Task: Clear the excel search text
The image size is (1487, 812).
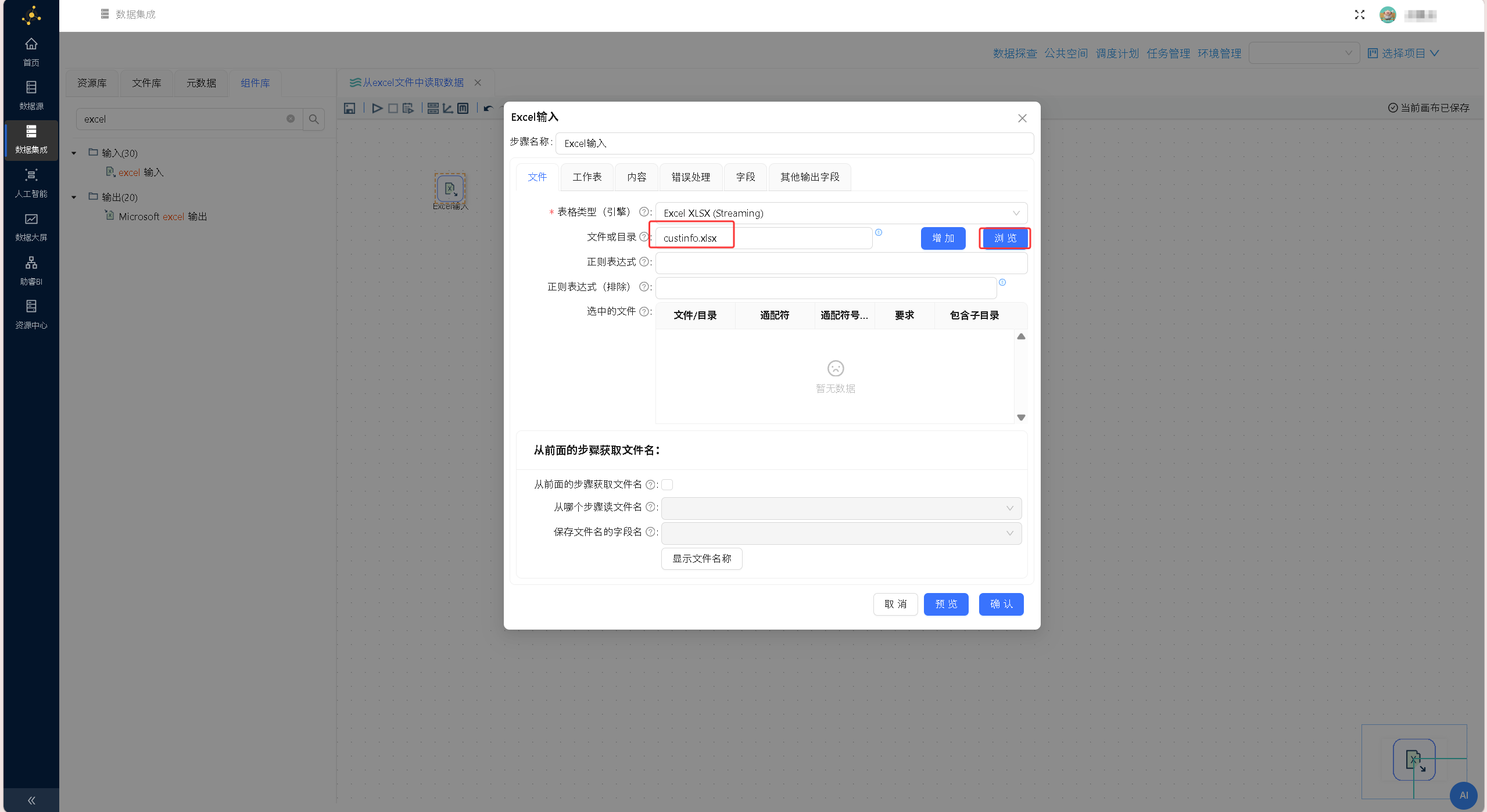Action: coord(291,119)
